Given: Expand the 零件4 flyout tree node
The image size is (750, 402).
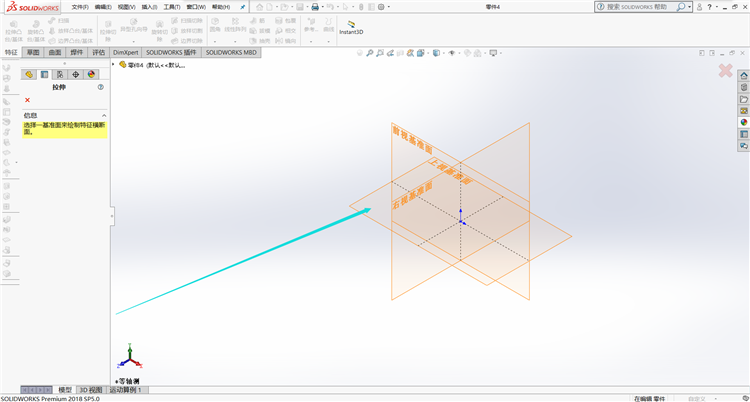Looking at the screenshot, I should click(113, 65).
